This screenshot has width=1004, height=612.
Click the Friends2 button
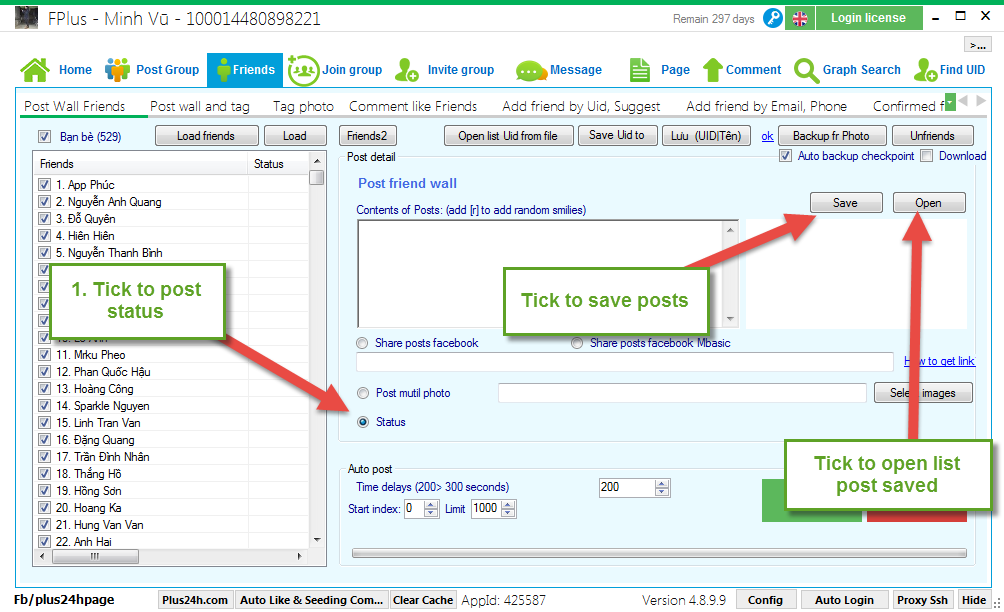367,136
